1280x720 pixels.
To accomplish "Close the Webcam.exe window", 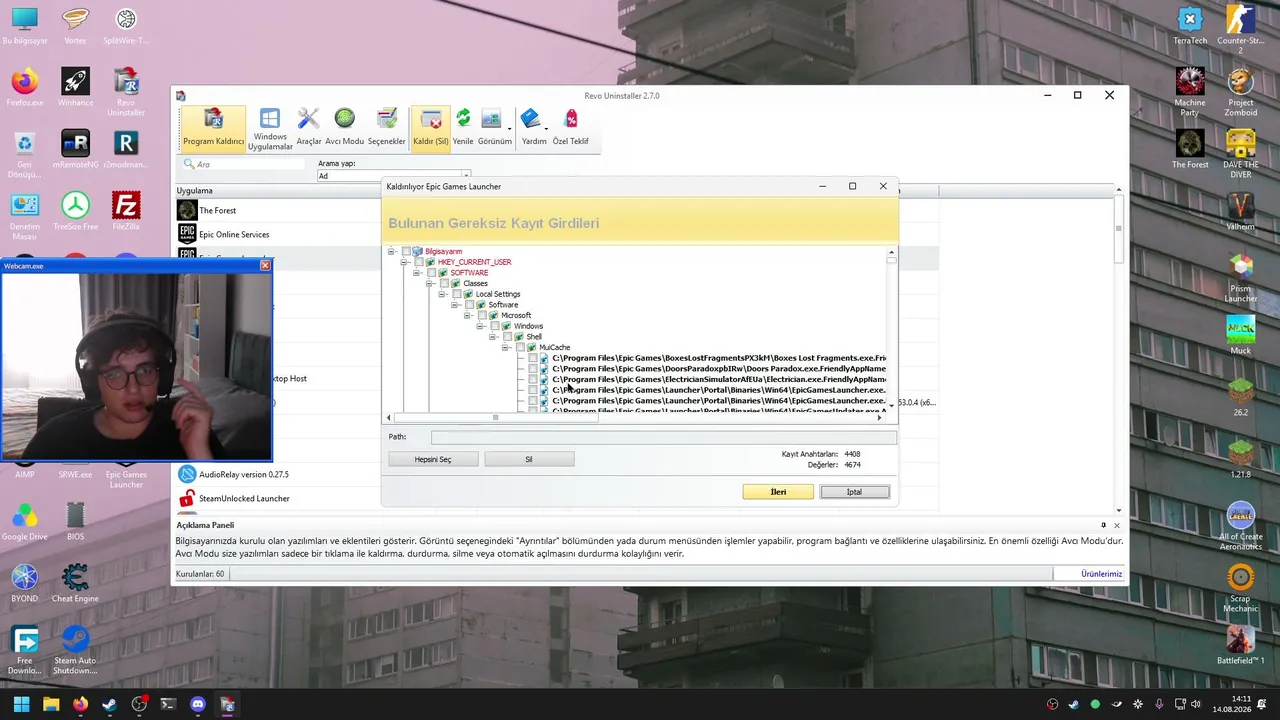I will point(265,265).
